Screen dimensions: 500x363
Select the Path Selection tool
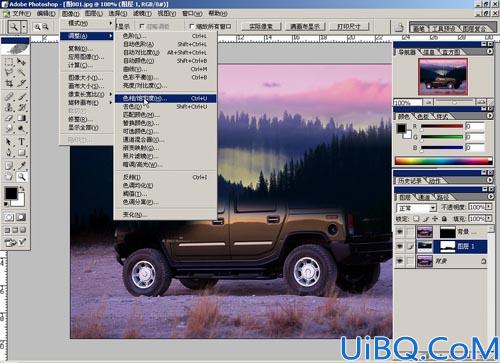pyautogui.click(x=9, y=142)
